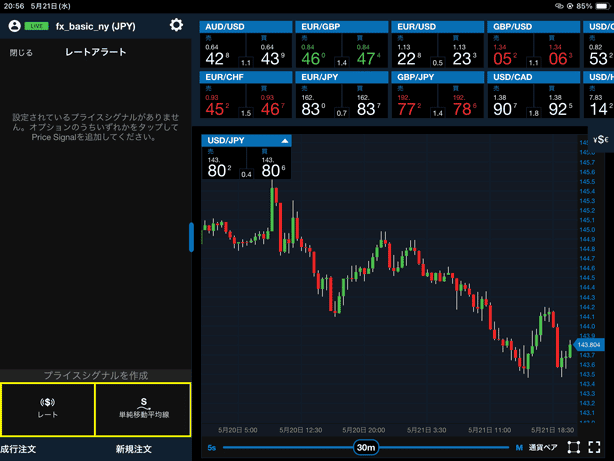Tap the iPad battery indicator
The height and width of the screenshot is (461, 614).
tap(602, 6)
